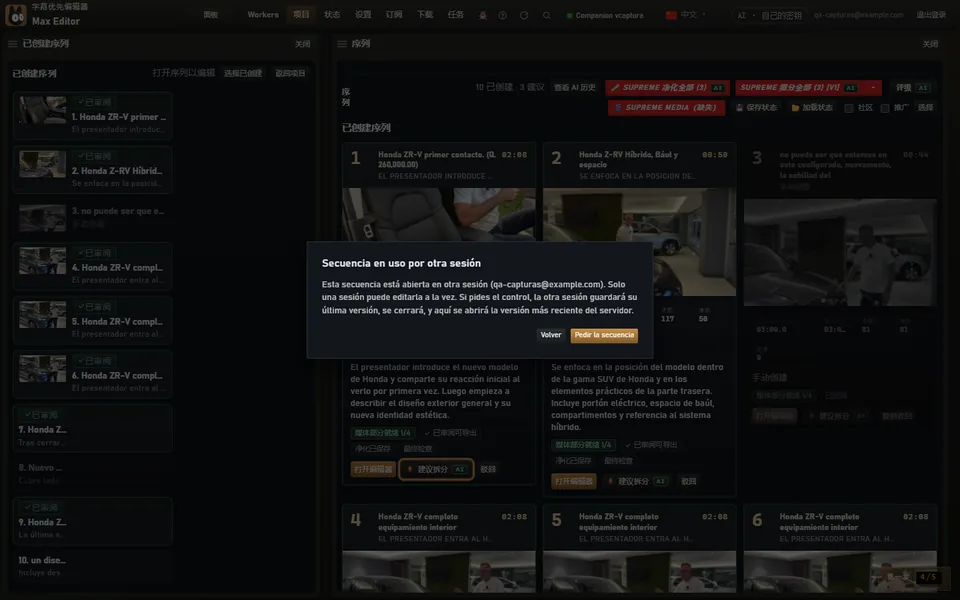
Task: Go to the 状态 menu item
Action: coord(332,15)
